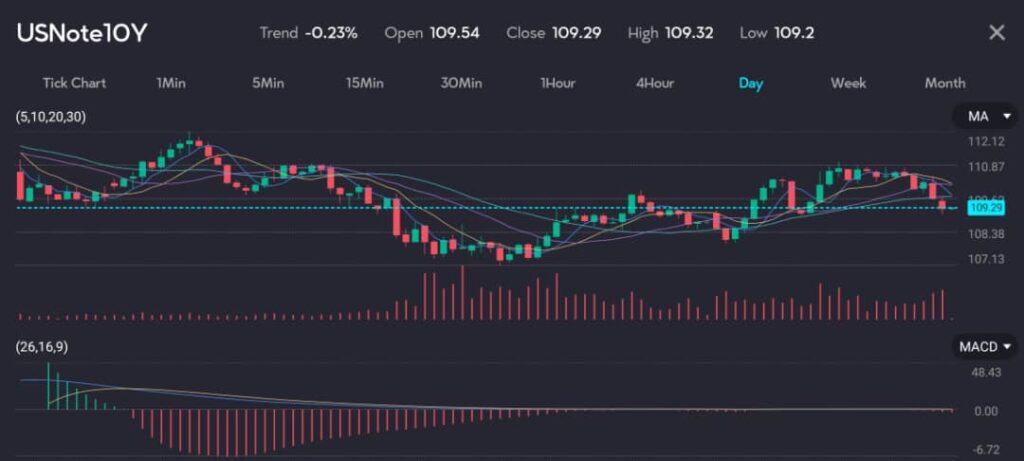Screen dimensions: 1024x461
Task: Open the MA indicator dropdown
Action: pos(983,118)
